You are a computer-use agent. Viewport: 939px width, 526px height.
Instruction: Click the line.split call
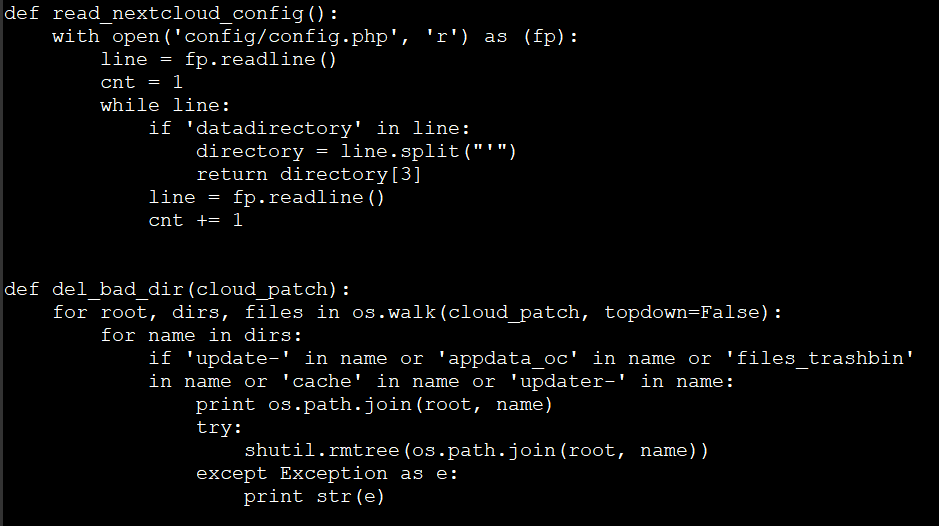428,152
